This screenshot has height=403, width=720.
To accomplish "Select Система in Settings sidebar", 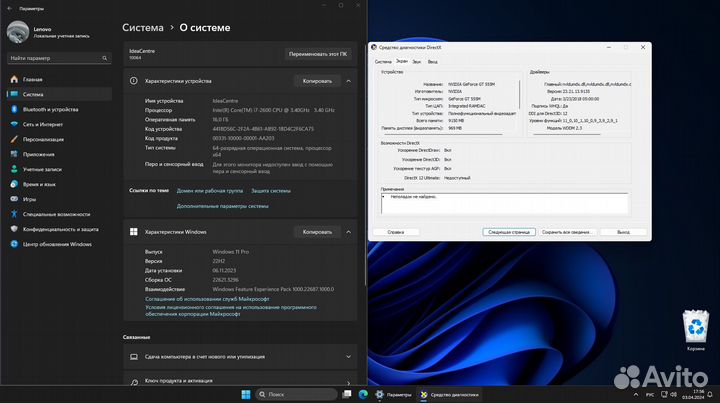I will coord(59,94).
